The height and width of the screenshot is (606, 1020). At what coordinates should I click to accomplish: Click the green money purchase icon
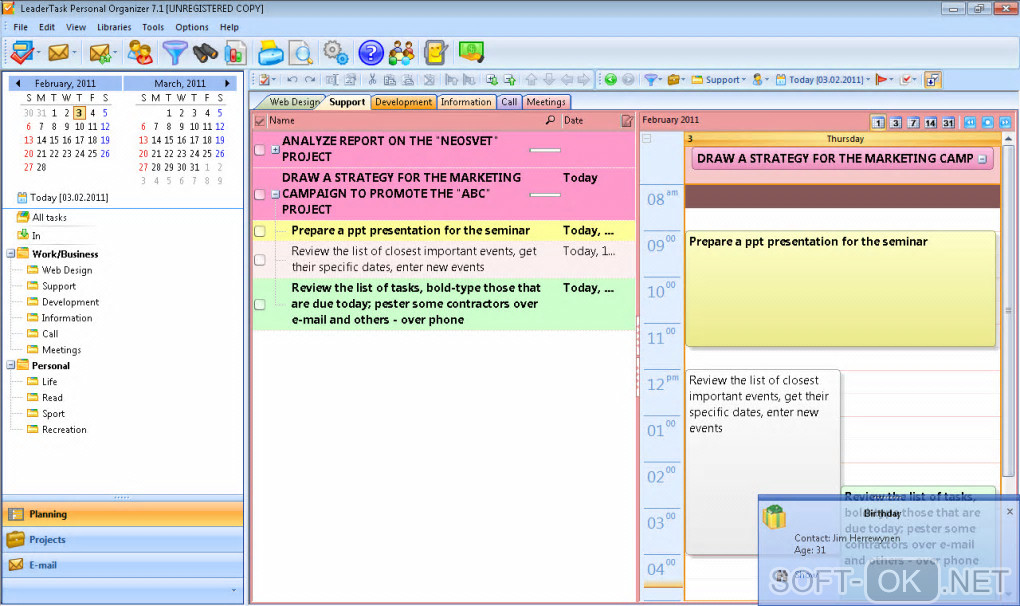click(471, 51)
